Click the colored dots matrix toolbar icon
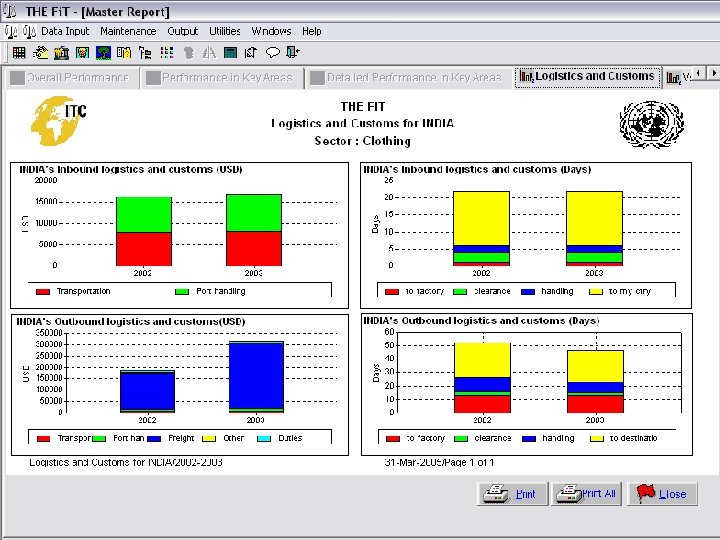The width and height of the screenshot is (720, 540). [x=167, y=53]
